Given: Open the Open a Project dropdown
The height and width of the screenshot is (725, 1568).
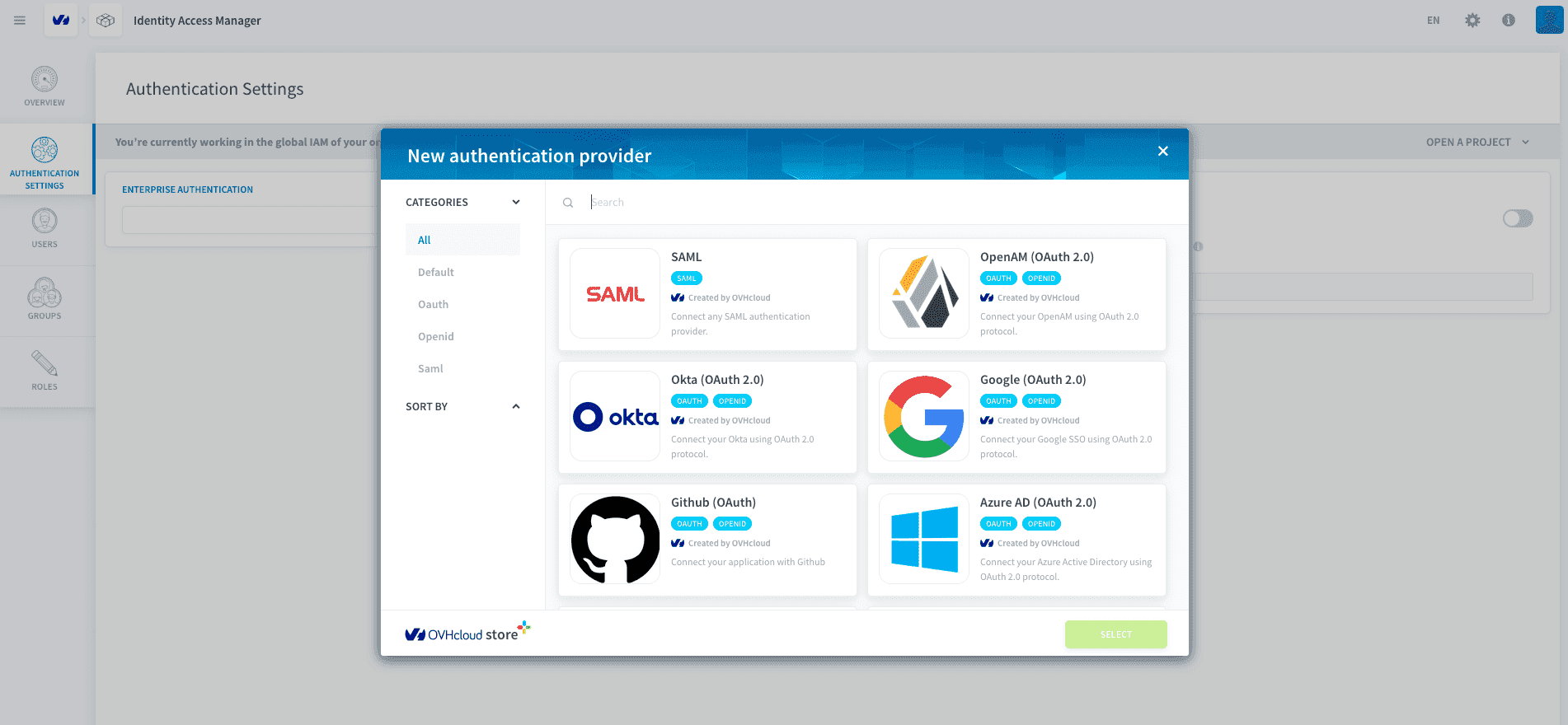Looking at the screenshot, I should tap(1477, 142).
